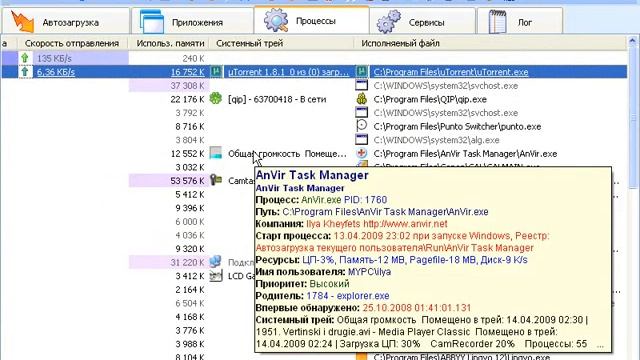The image size is (640, 360).
Task: Select the AnVir Task Manager\AnVir.exe path
Action: point(465,154)
